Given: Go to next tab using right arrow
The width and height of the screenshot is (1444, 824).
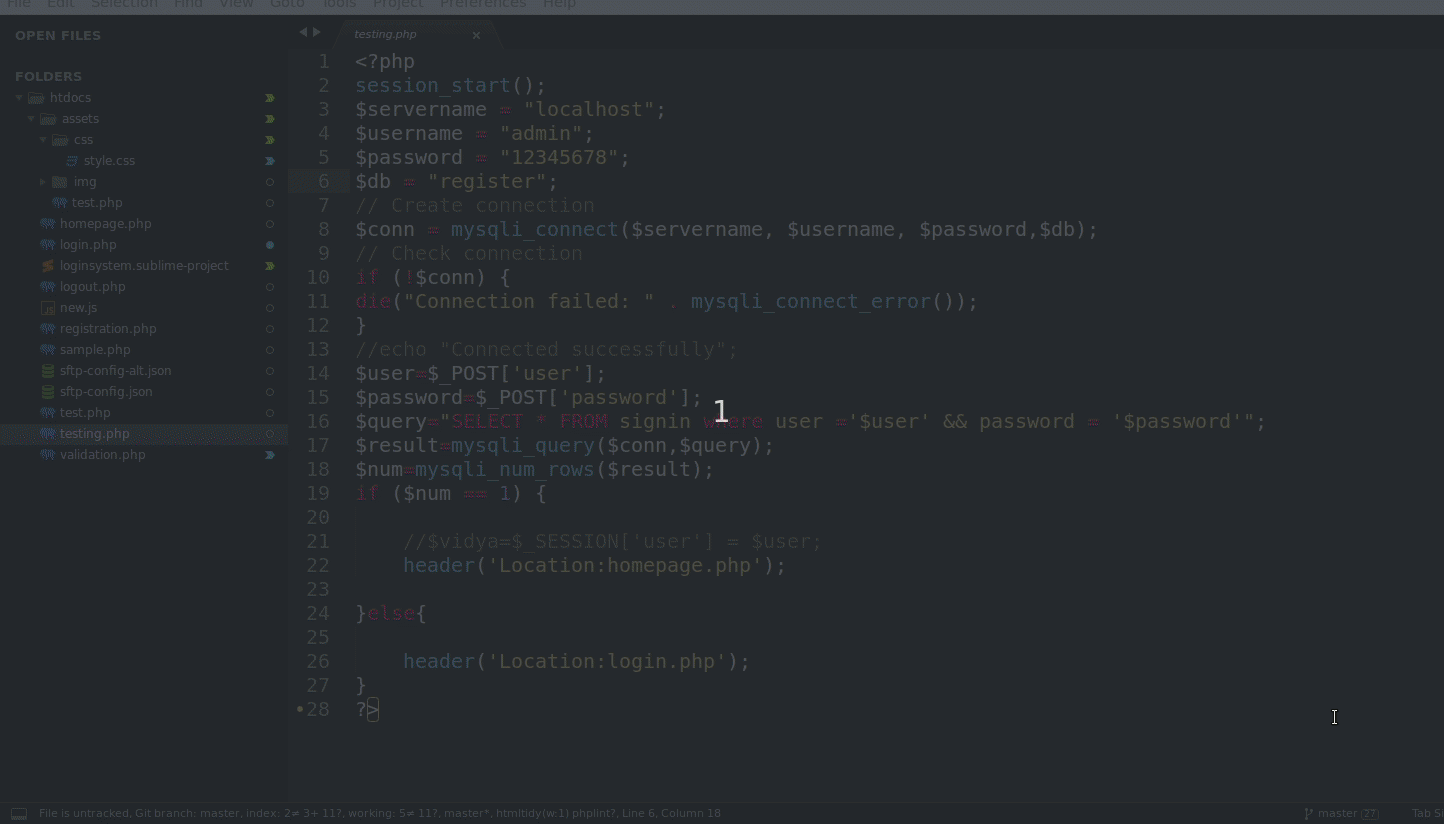Looking at the screenshot, I should 317,33.
